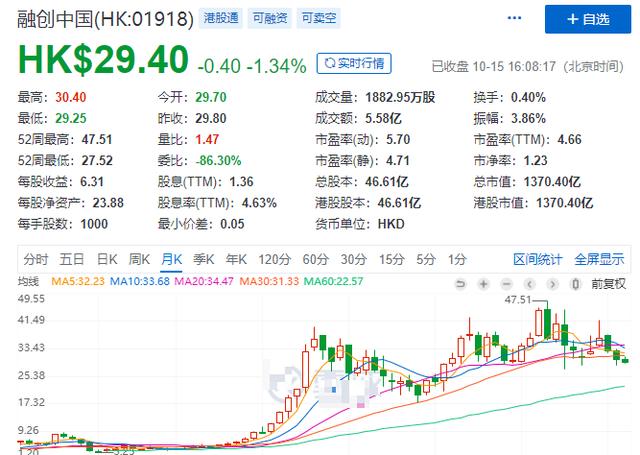Click the 最高 value 30.40
640x455 pixels.
tap(71, 98)
